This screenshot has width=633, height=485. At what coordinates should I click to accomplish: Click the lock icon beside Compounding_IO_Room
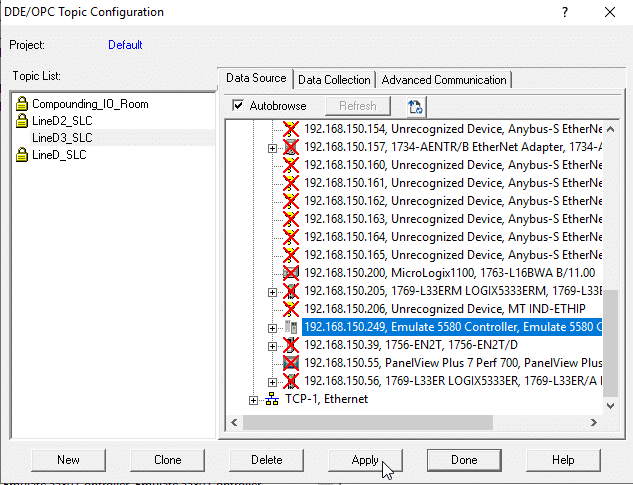pos(21,104)
